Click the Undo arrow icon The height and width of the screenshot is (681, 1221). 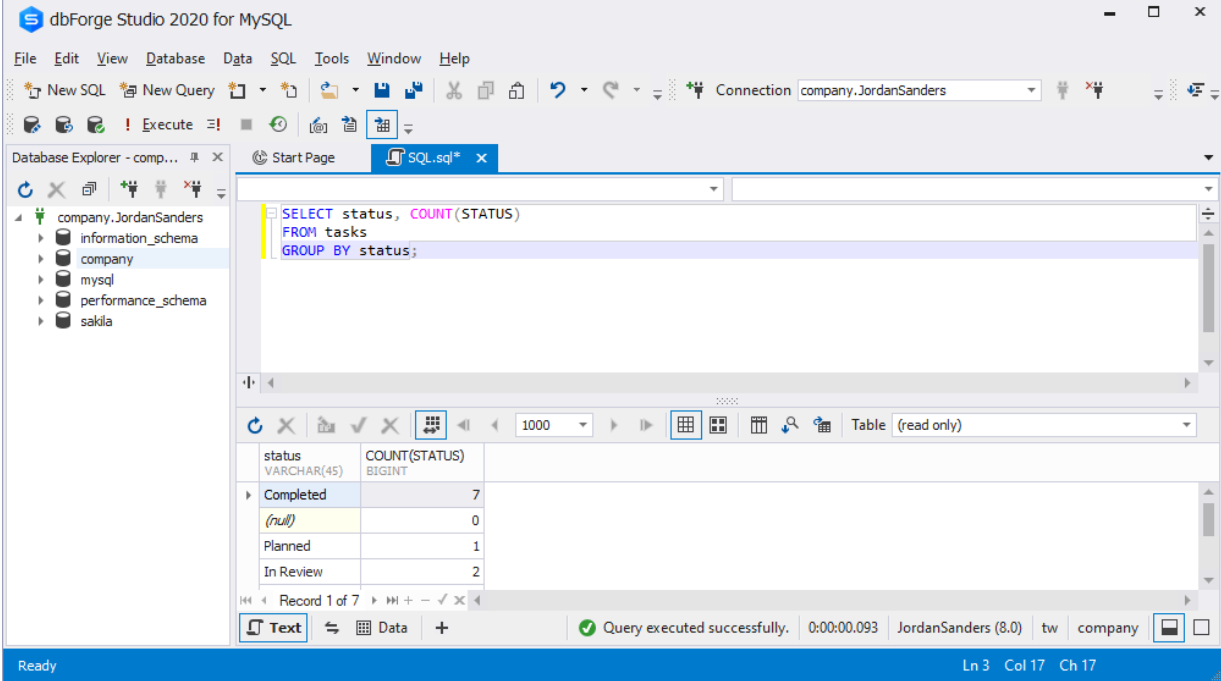click(x=558, y=90)
